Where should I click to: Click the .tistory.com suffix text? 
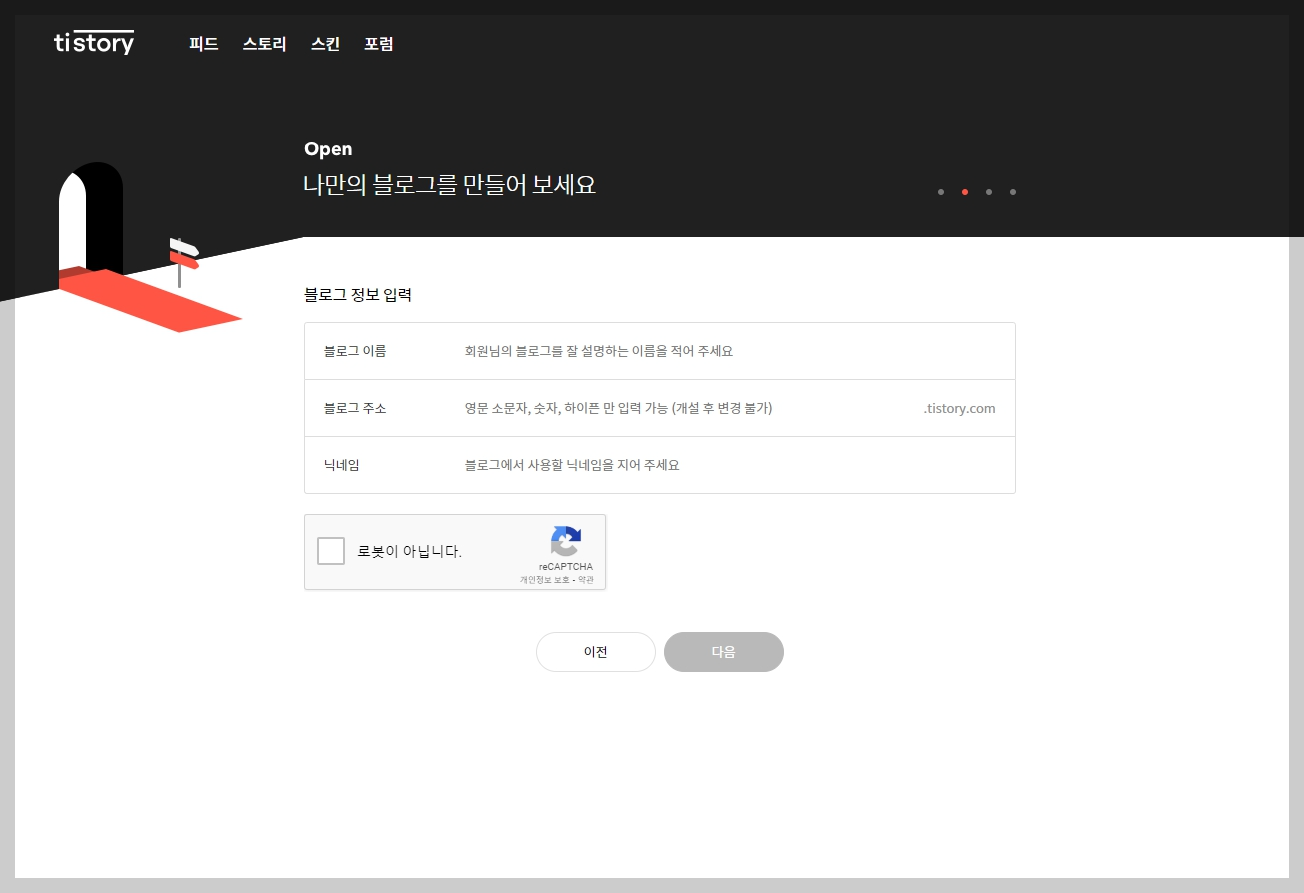coord(959,408)
